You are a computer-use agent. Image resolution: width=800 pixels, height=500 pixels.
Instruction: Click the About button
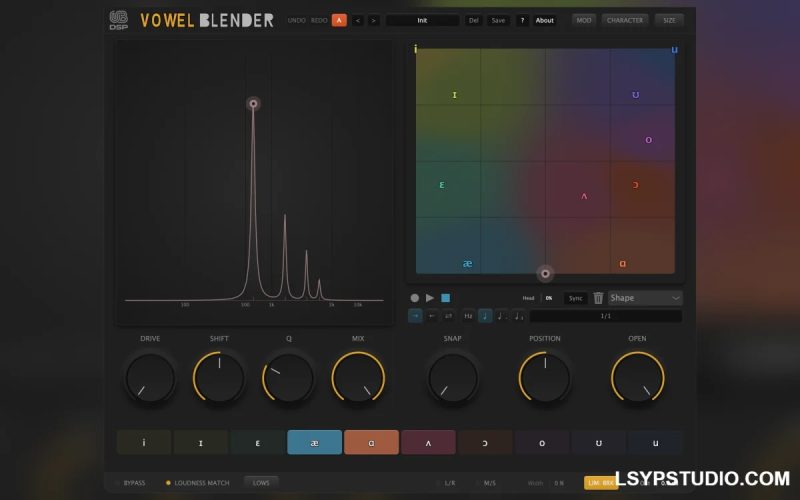(544, 20)
